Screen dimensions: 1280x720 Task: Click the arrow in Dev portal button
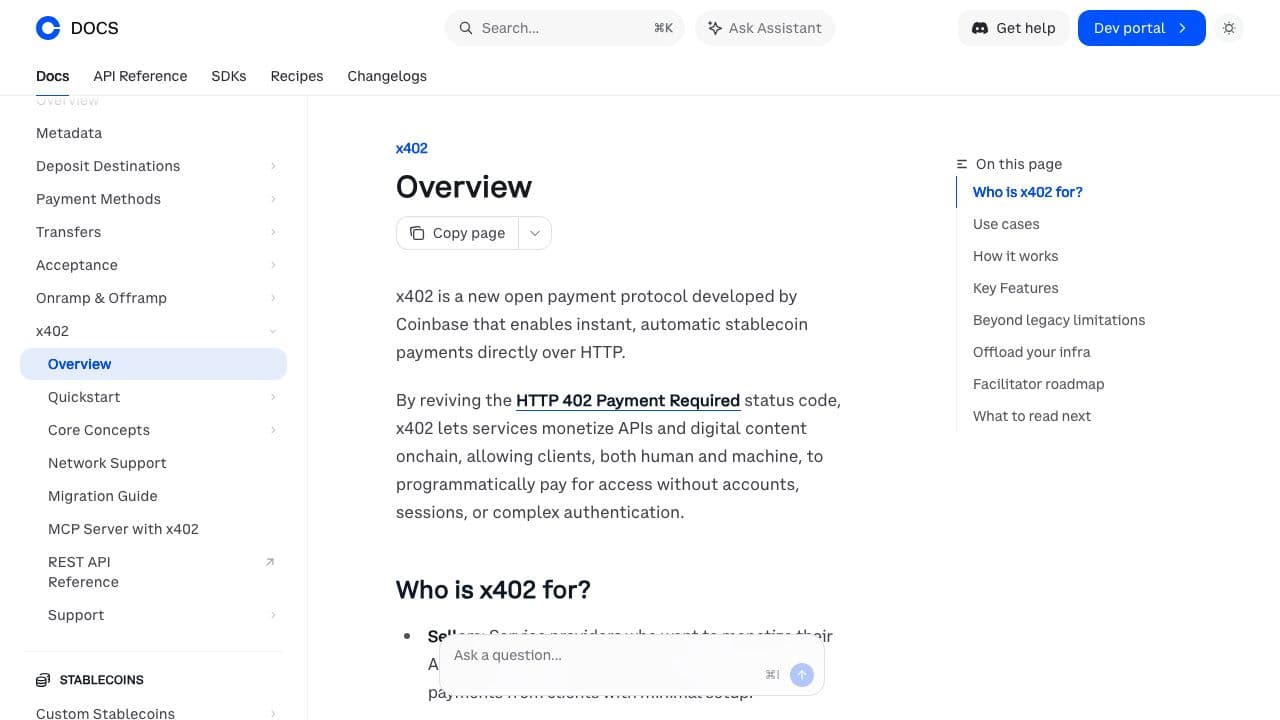tap(1183, 28)
